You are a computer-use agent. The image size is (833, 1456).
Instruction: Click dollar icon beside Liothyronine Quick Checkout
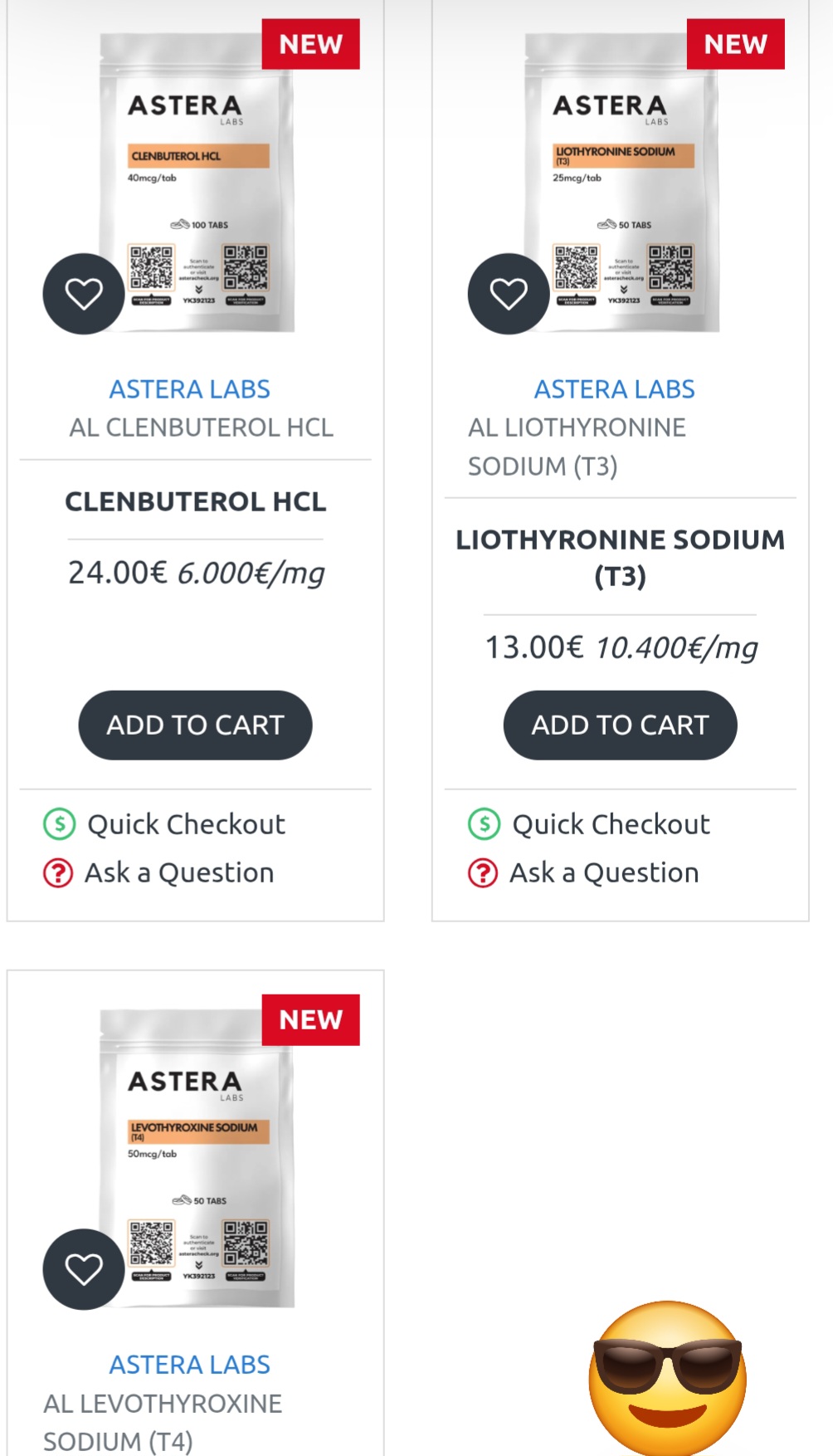click(x=485, y=824)
